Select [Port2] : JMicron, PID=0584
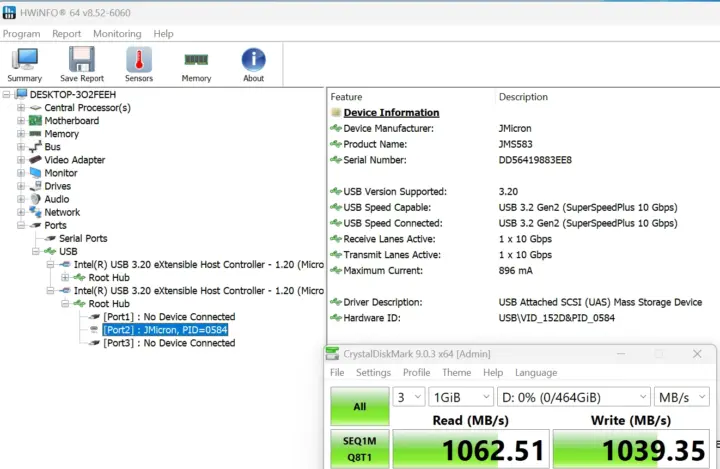Image resolution: width=720 pixels, height=469 pixels. point(165,330)
